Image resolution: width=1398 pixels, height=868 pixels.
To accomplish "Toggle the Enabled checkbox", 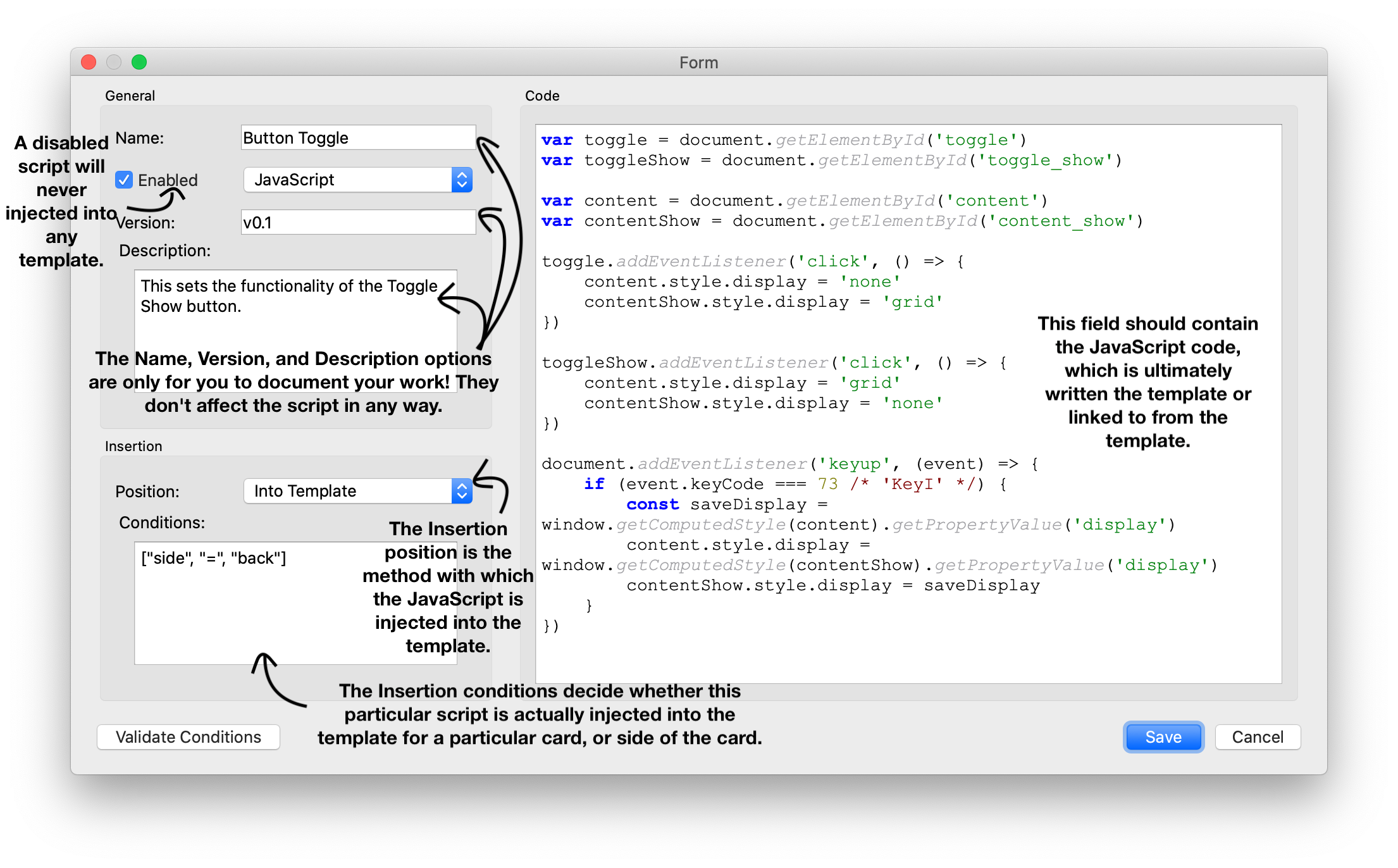I will pos(124,180).
